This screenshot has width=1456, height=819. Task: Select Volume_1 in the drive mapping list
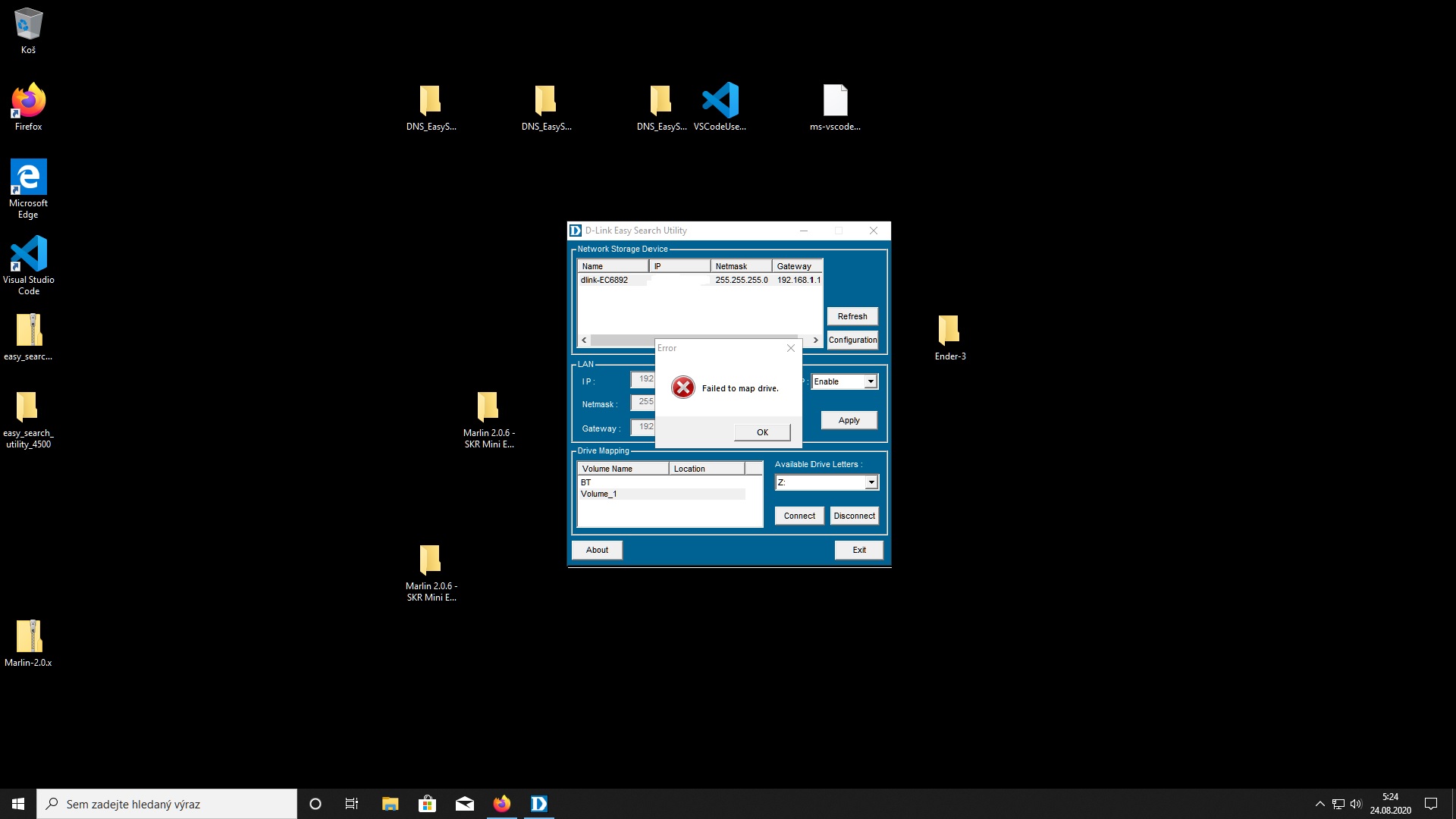[x=599, y=494]
